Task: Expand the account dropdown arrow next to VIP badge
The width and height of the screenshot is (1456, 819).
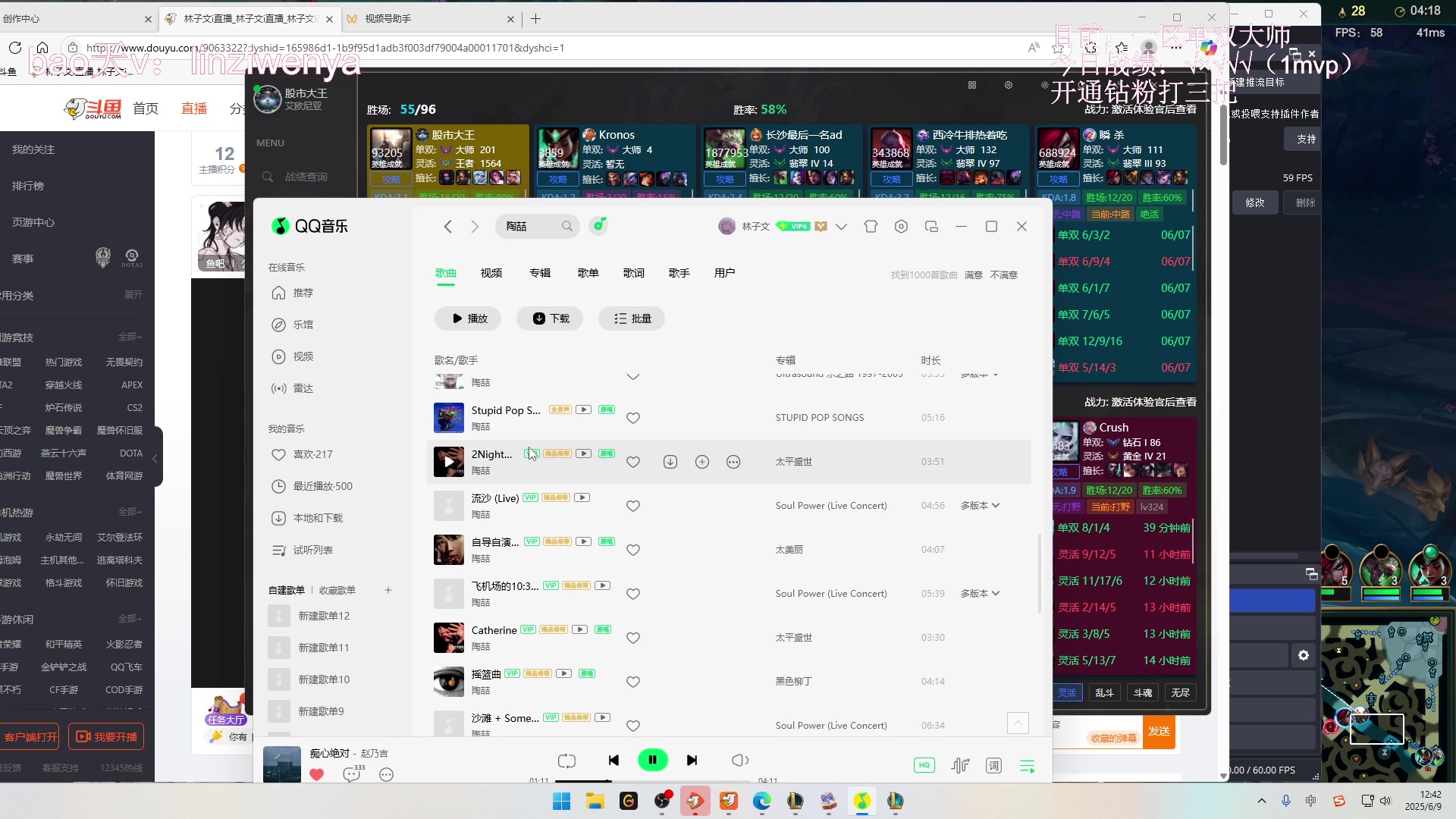Action: 841,226
